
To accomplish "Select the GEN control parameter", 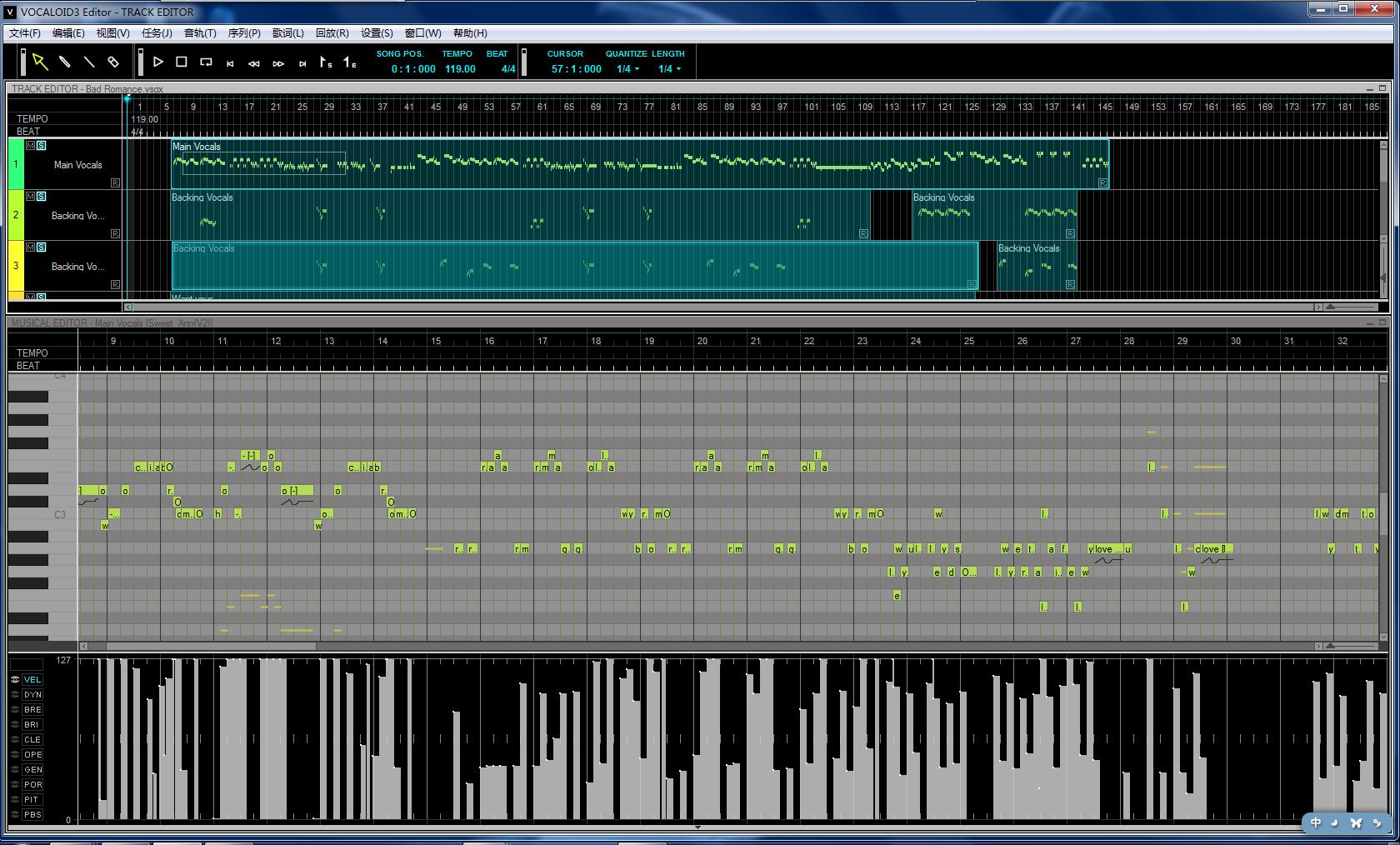I will [32, 769].
